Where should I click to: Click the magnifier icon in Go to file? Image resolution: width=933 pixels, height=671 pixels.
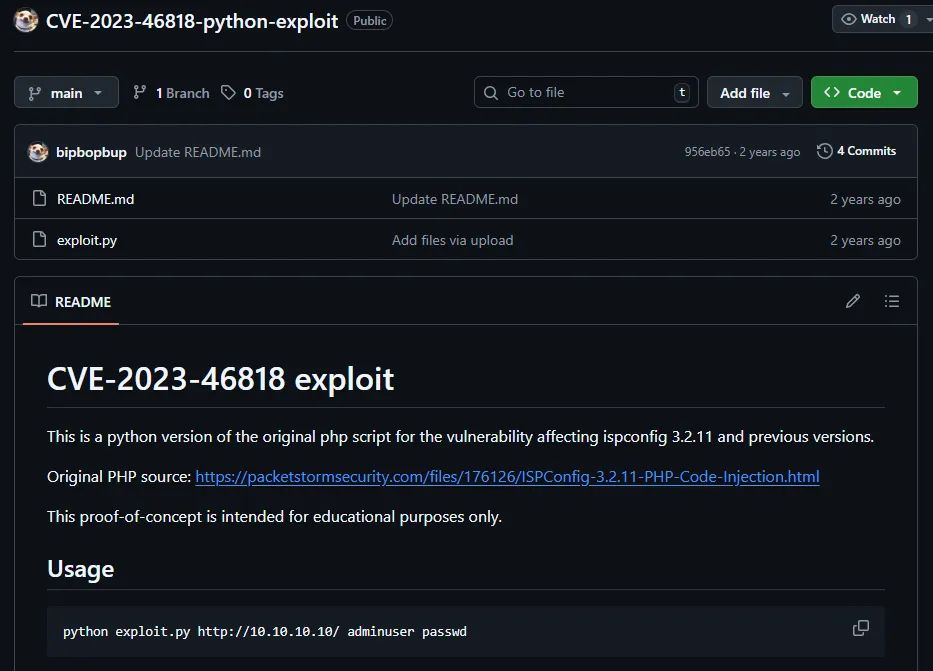click(x=491, y=93)
